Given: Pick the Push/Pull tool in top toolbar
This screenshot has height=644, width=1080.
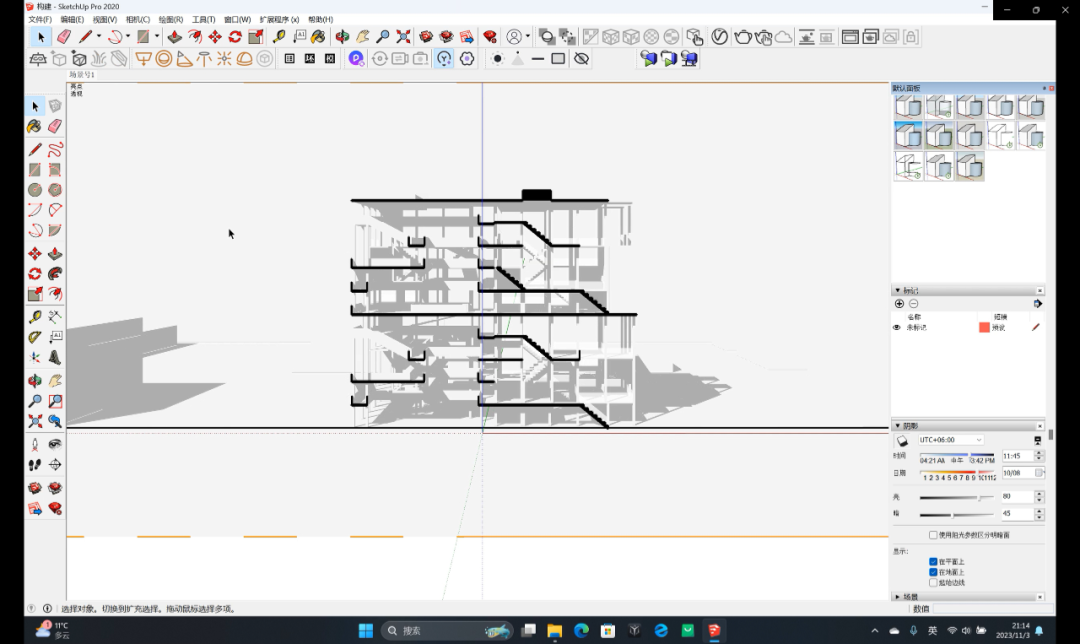Looking at the screenshot, I should [175, 37].
